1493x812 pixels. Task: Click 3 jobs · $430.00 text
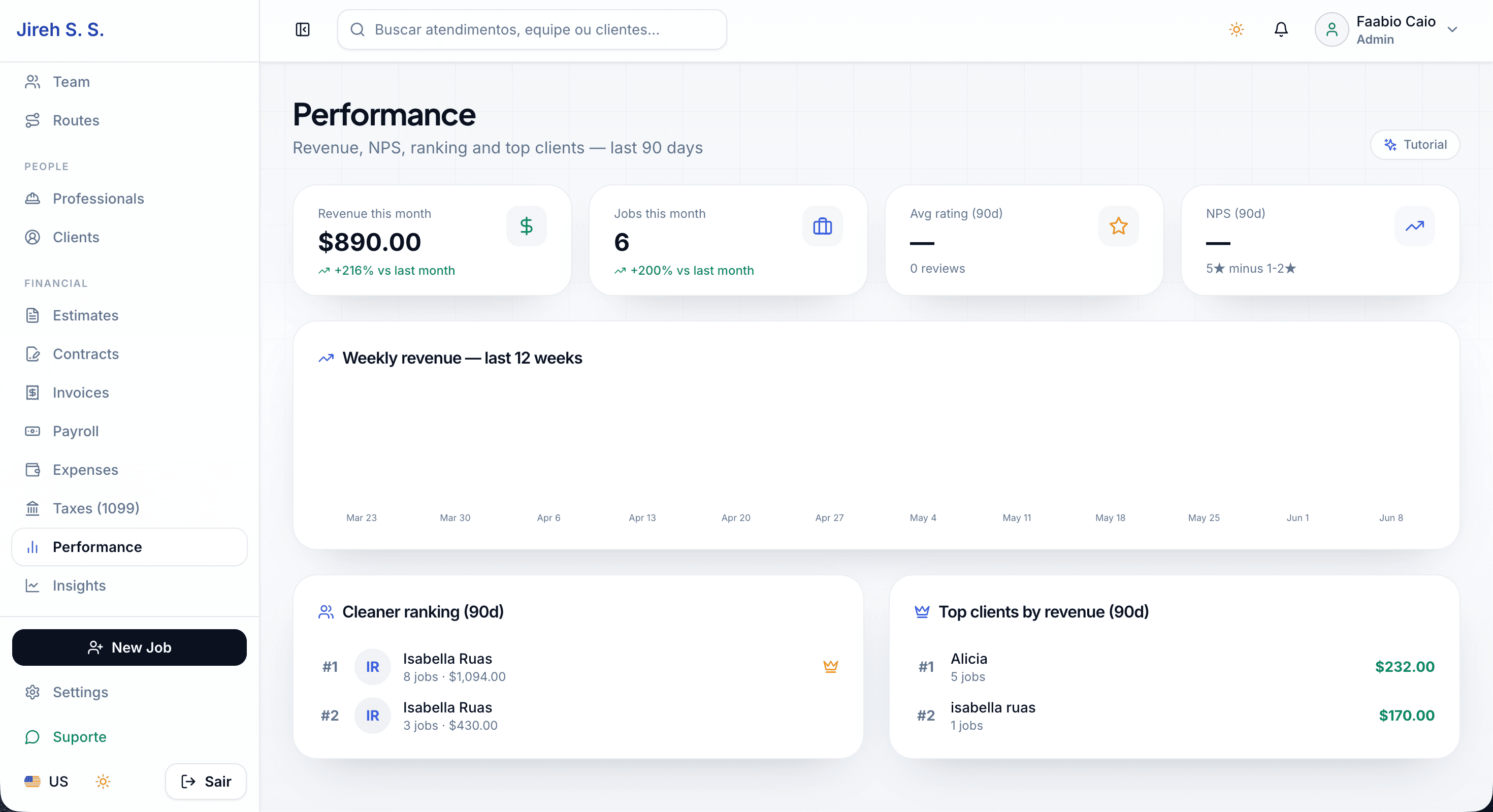pyautogui.click(x=450, y=725)
